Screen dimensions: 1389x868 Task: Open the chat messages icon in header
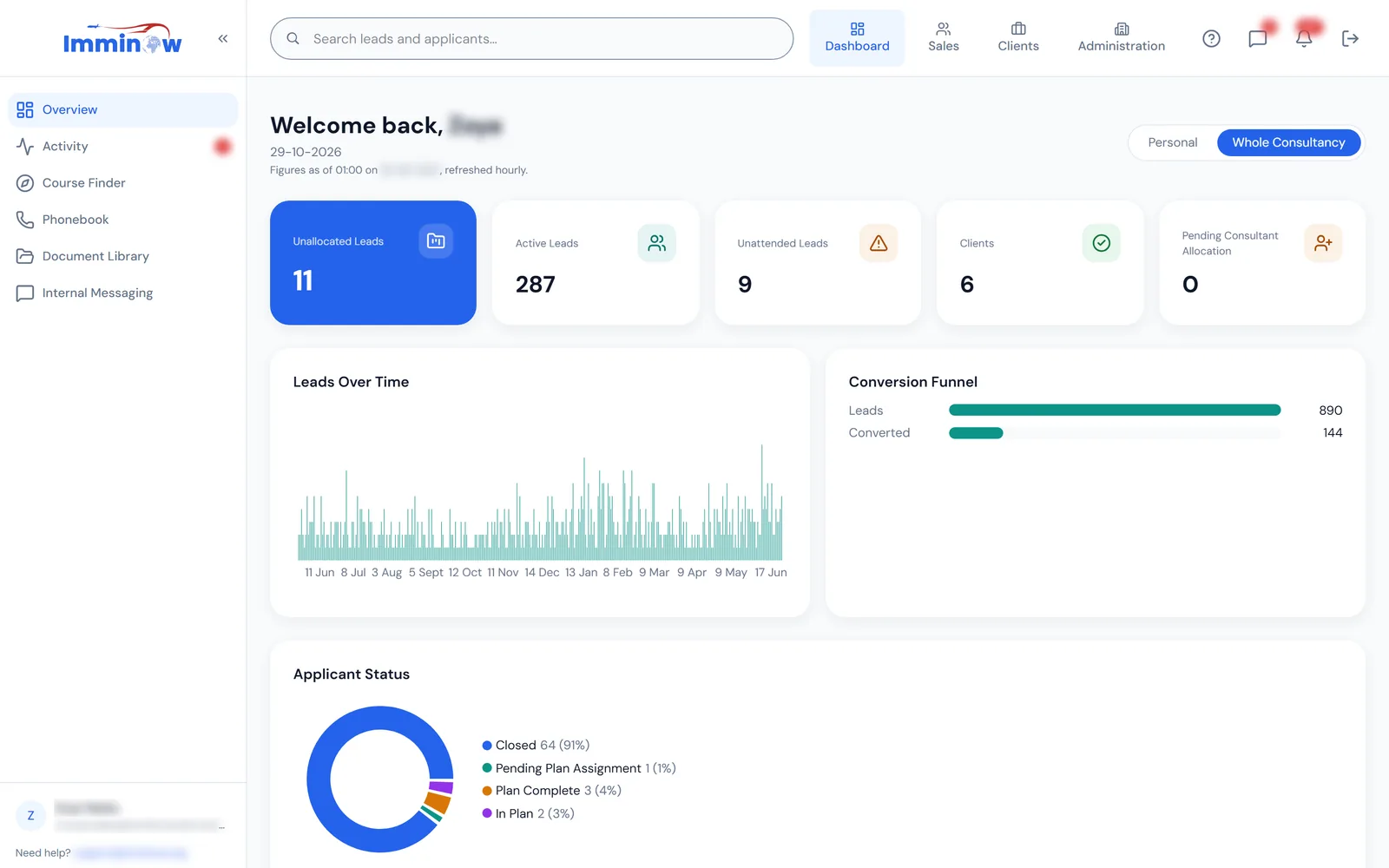click(x=1257, y=38)
